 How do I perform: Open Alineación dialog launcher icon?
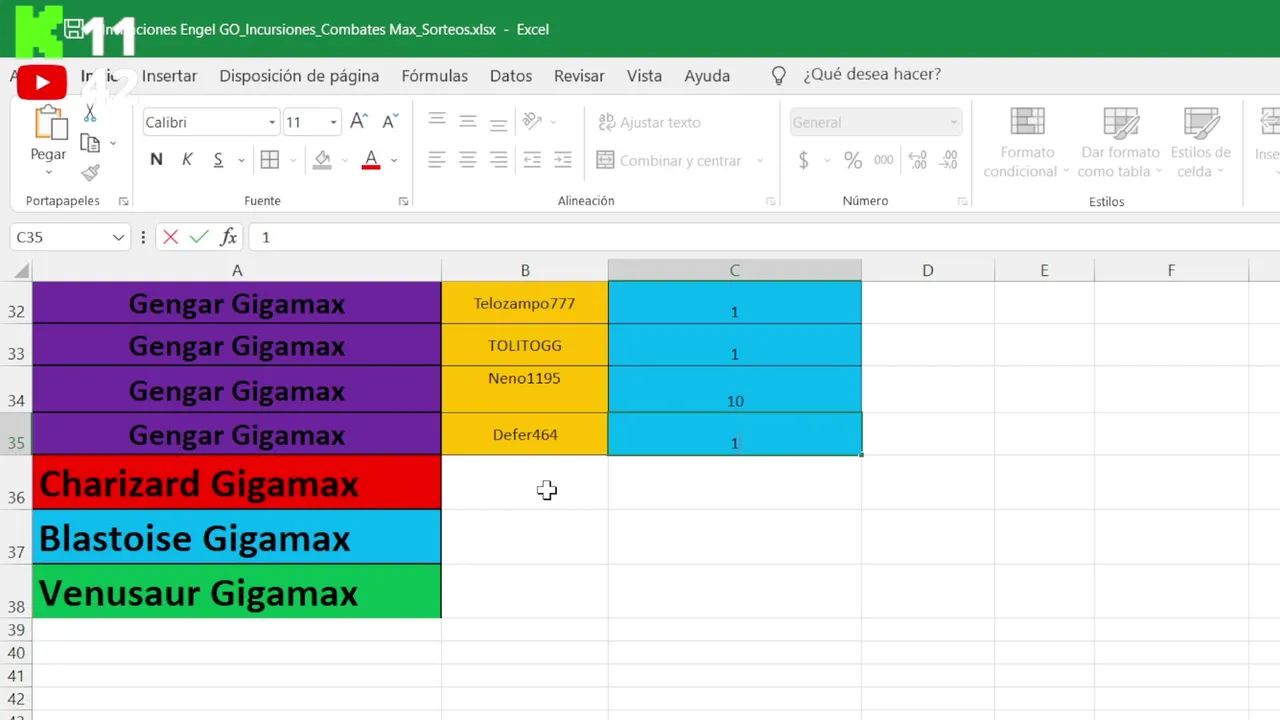click(x=771, y=201)
